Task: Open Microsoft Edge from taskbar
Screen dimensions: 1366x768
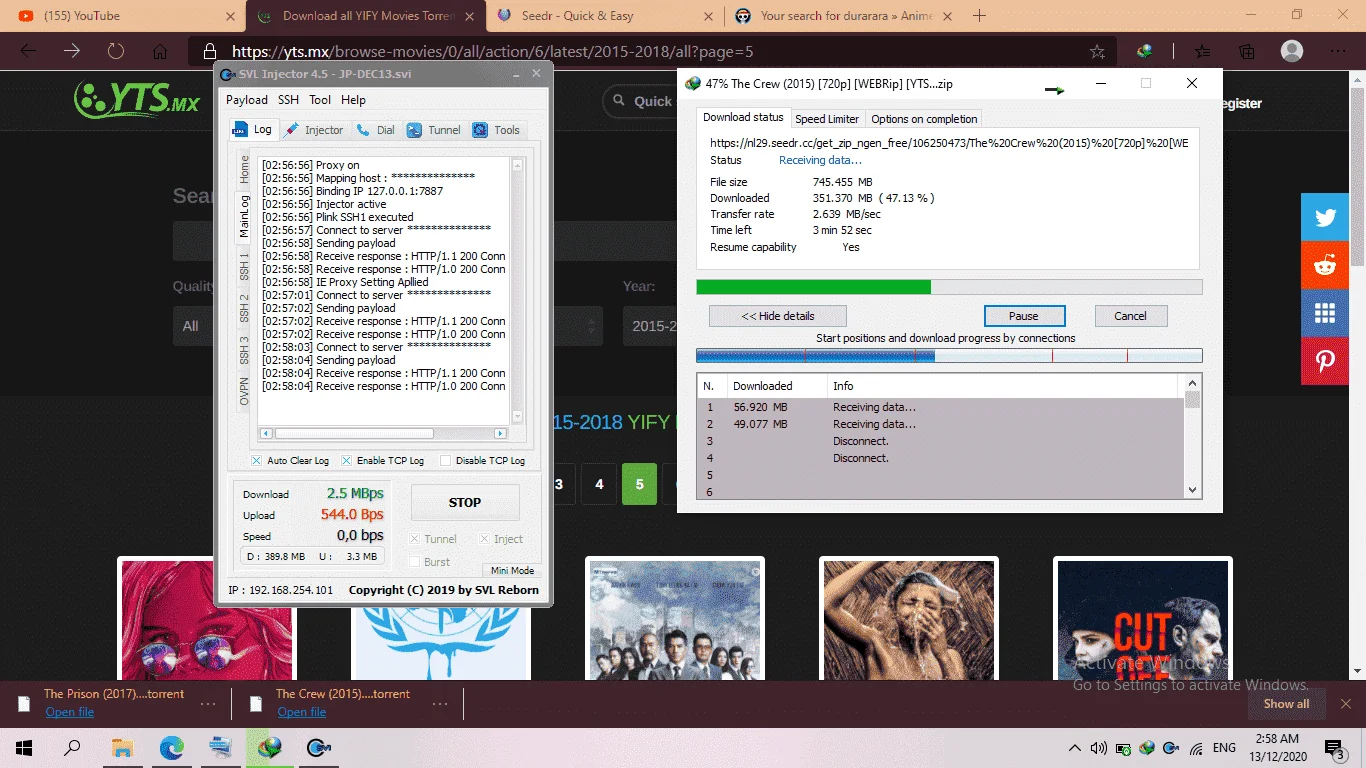Action: pos(172,747)
